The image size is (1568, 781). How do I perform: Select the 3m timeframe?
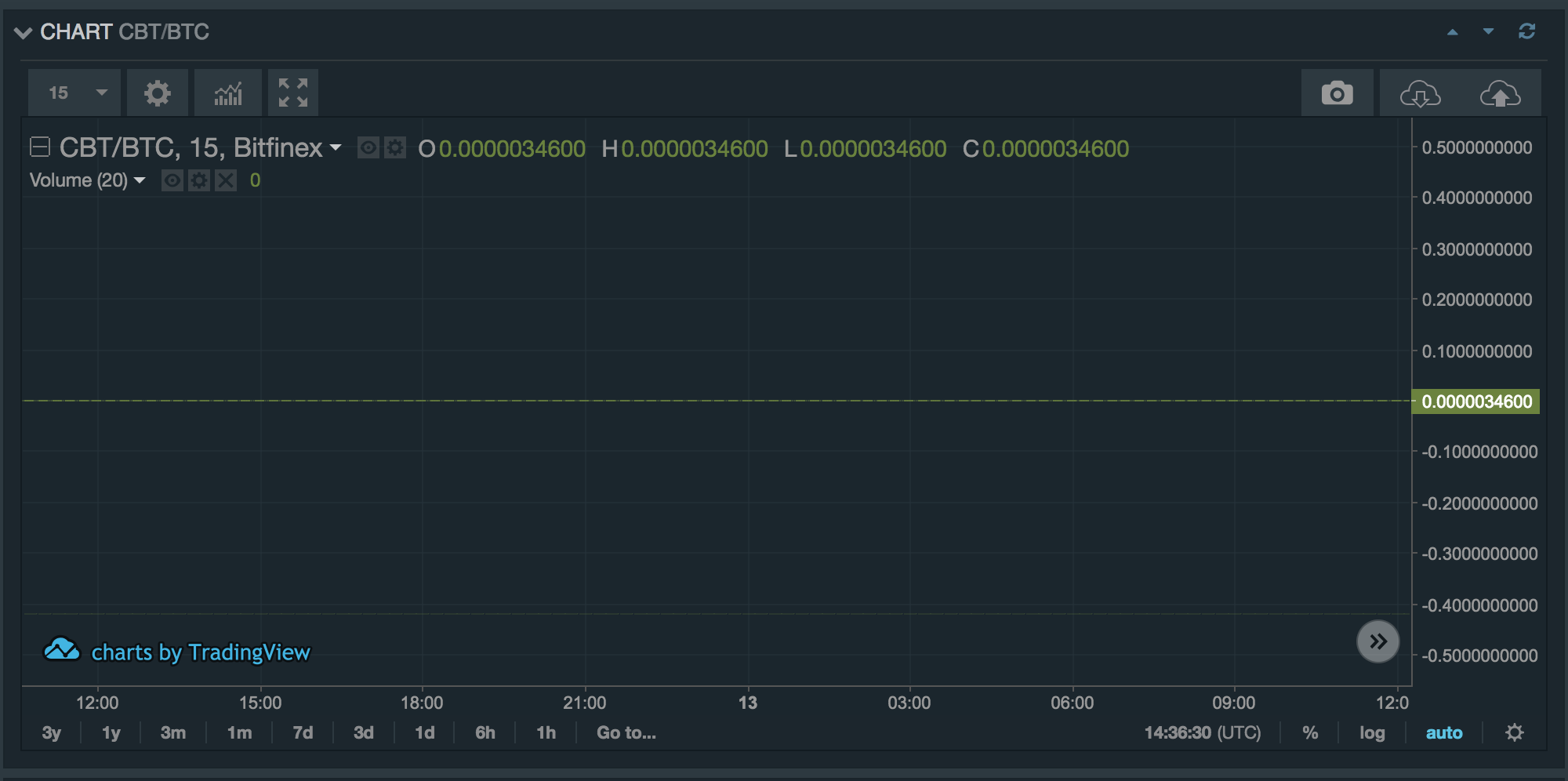click(x=172, y=732)
